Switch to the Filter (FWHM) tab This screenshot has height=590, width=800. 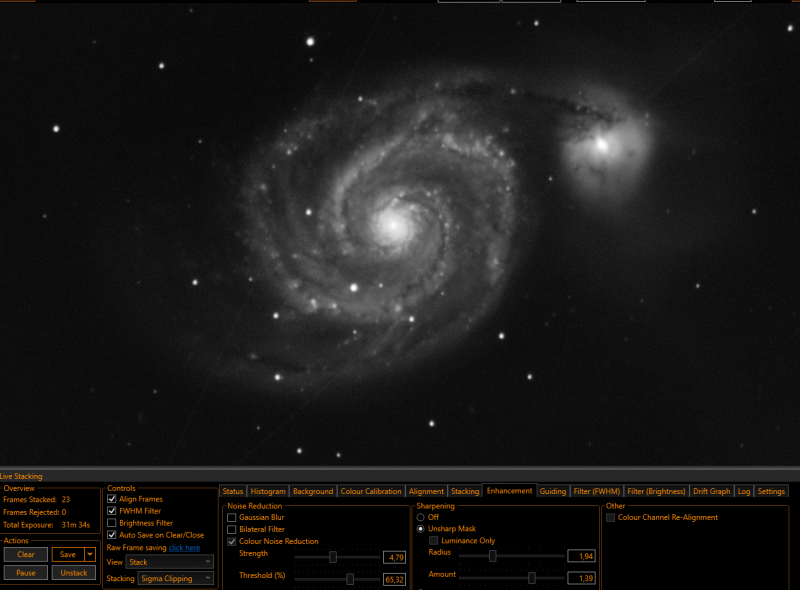(x=596, y=491)
